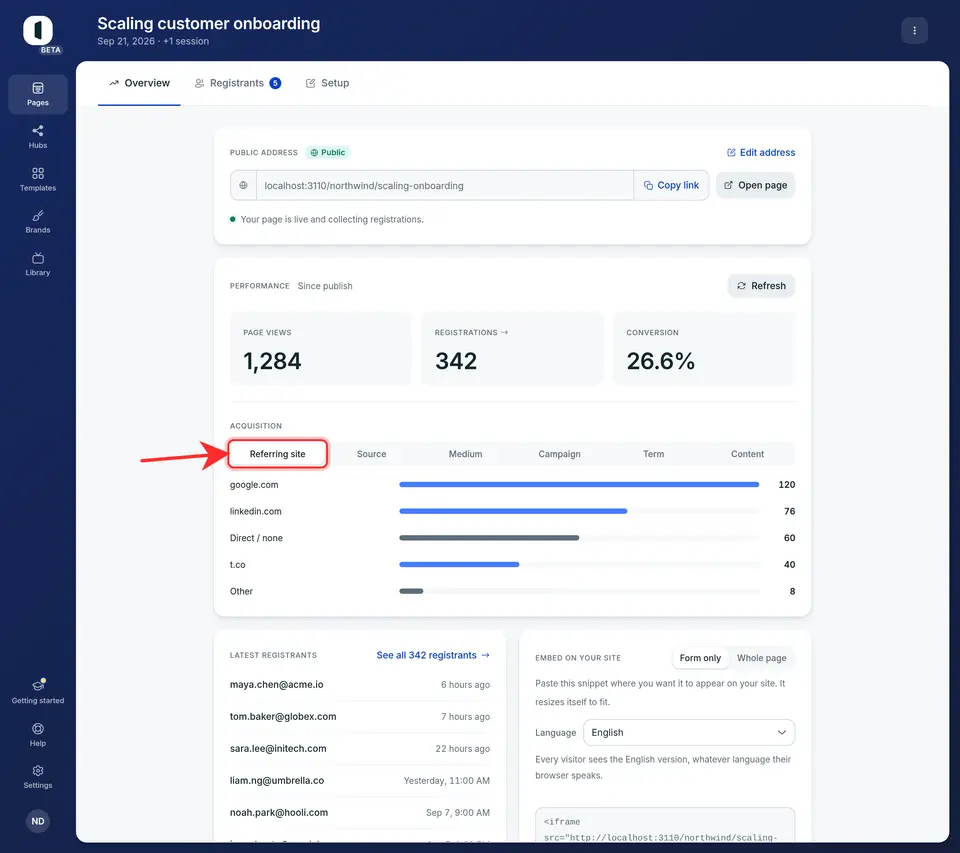Viewport: 960px width, 853px height.
Task: Open Help from the sidebar
Action: [38, 734]
